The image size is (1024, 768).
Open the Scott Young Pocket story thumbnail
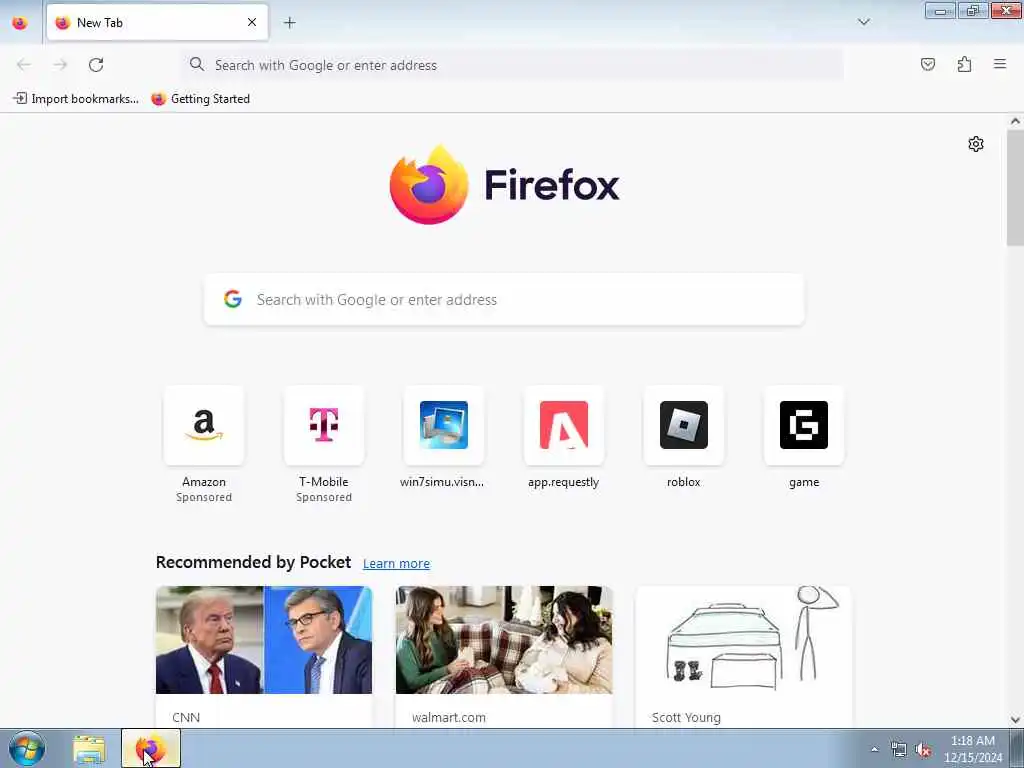coord(744,640)
